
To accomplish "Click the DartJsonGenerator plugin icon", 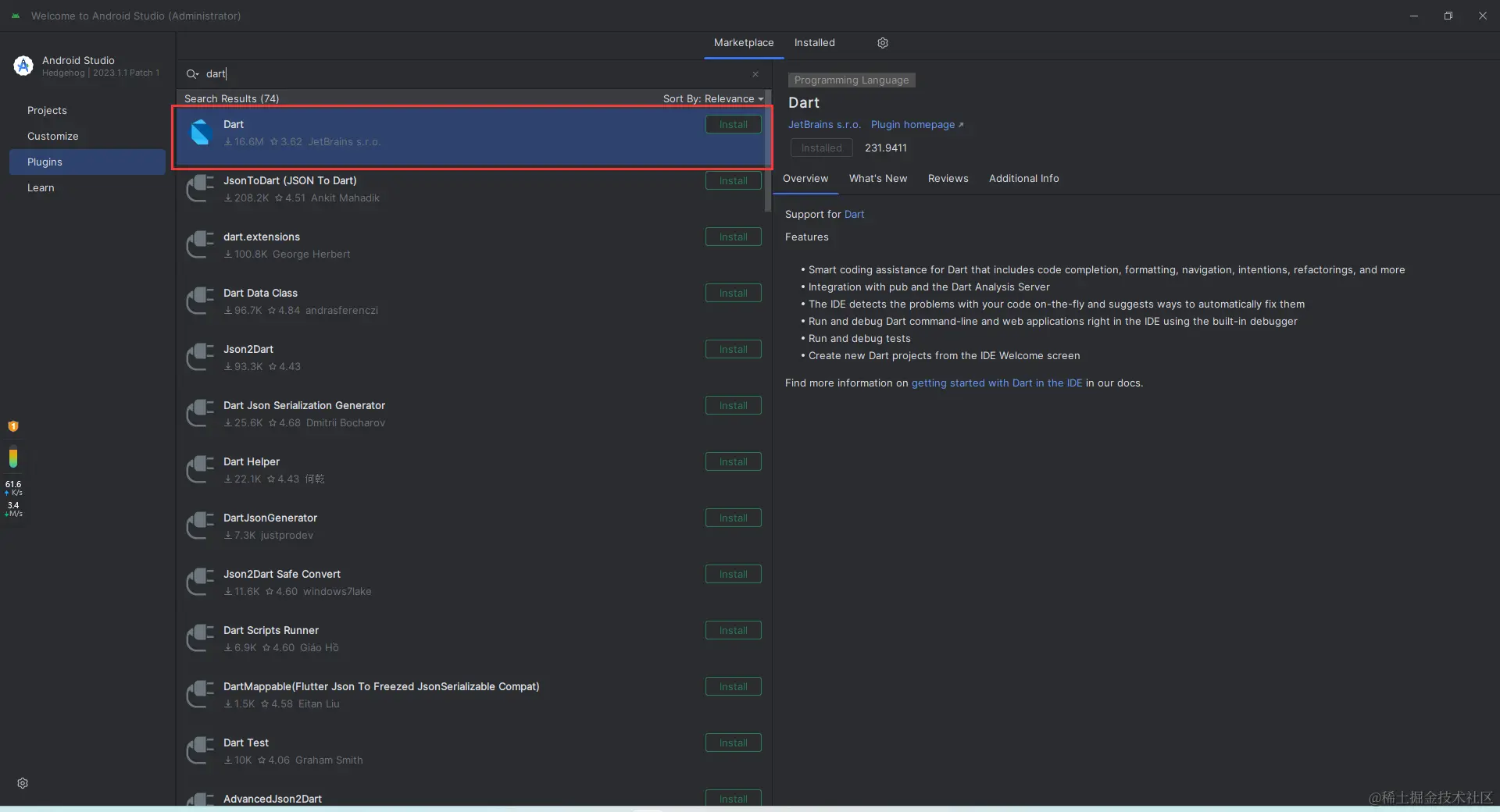I will tap(201, 526).
